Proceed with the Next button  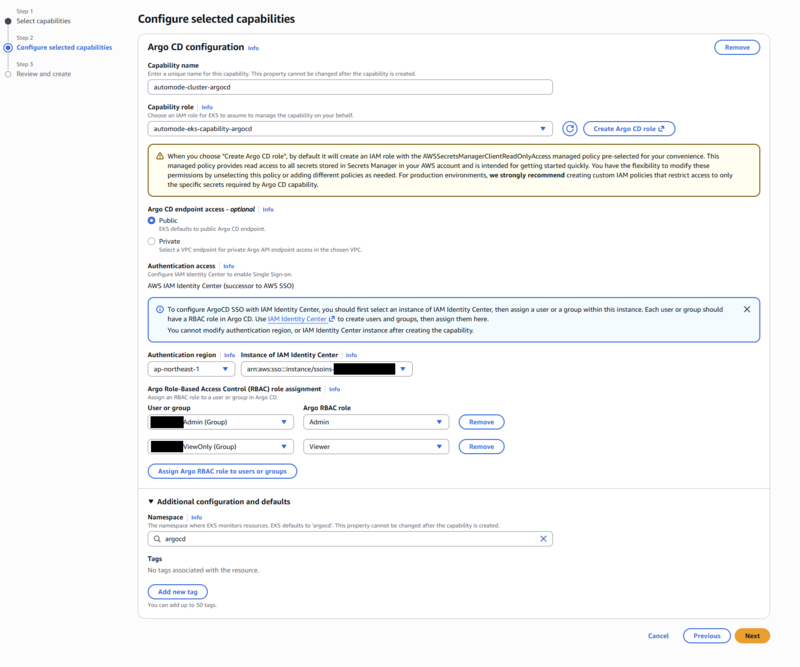(x=752, y=636)
